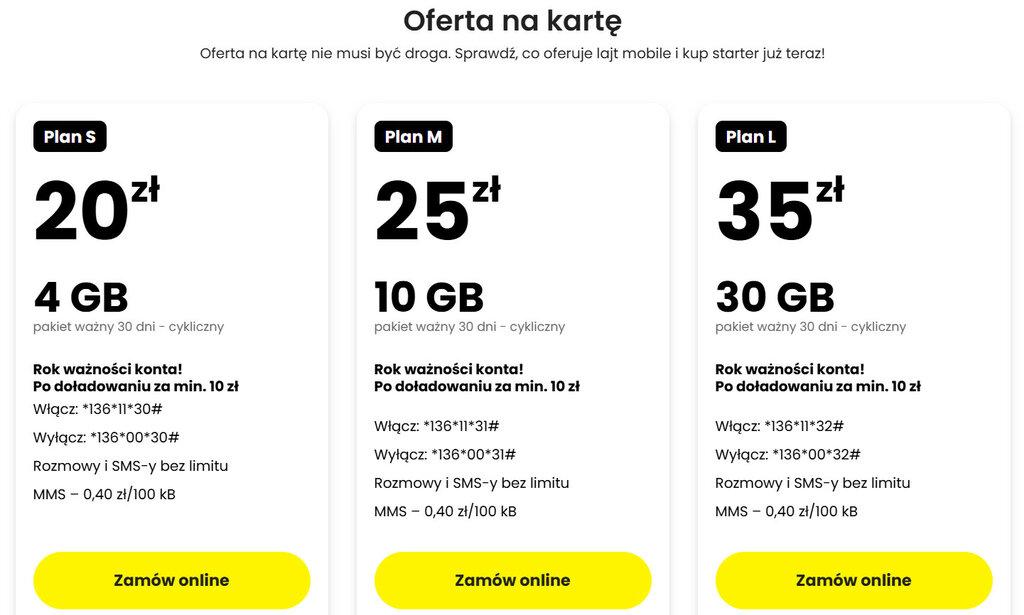1024x615 pixels.
Task: Click Zamów online for Plan S
Action: click(171, 580)
